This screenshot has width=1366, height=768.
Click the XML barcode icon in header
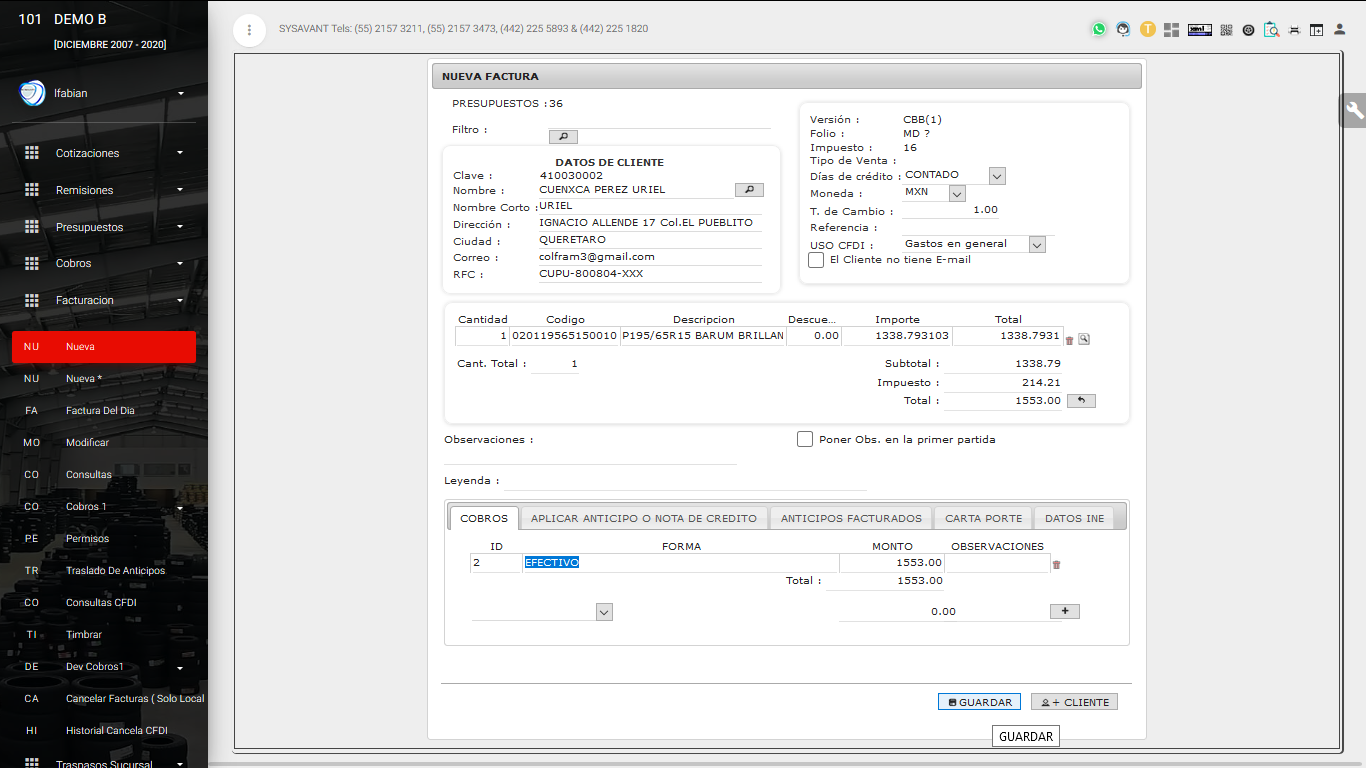tap(1200, 30)
